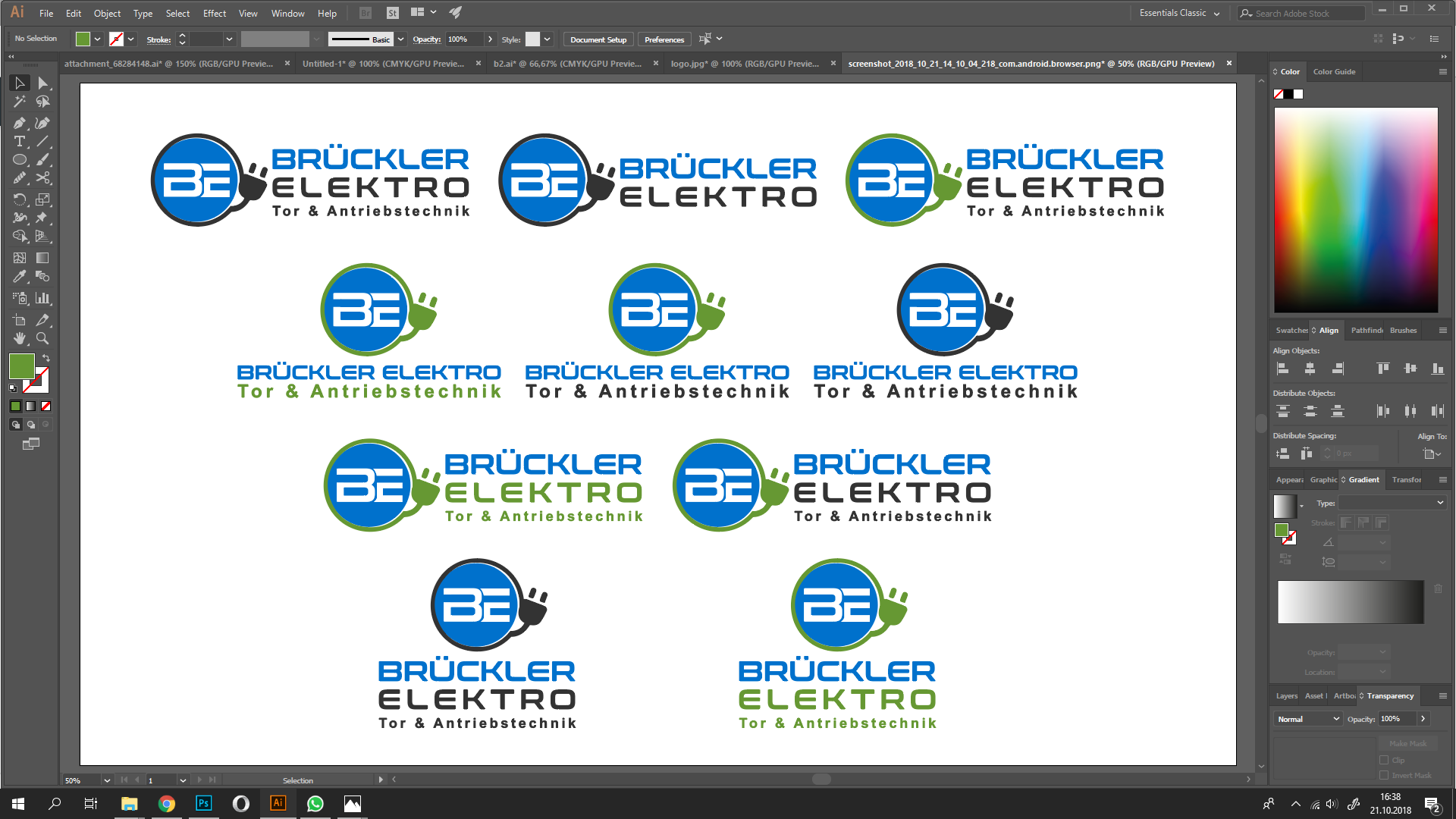The height and width of the screenshot is (819, 1456).
Task: Tick the Clip checkbox in Transparency
Action: [1384, 760]
